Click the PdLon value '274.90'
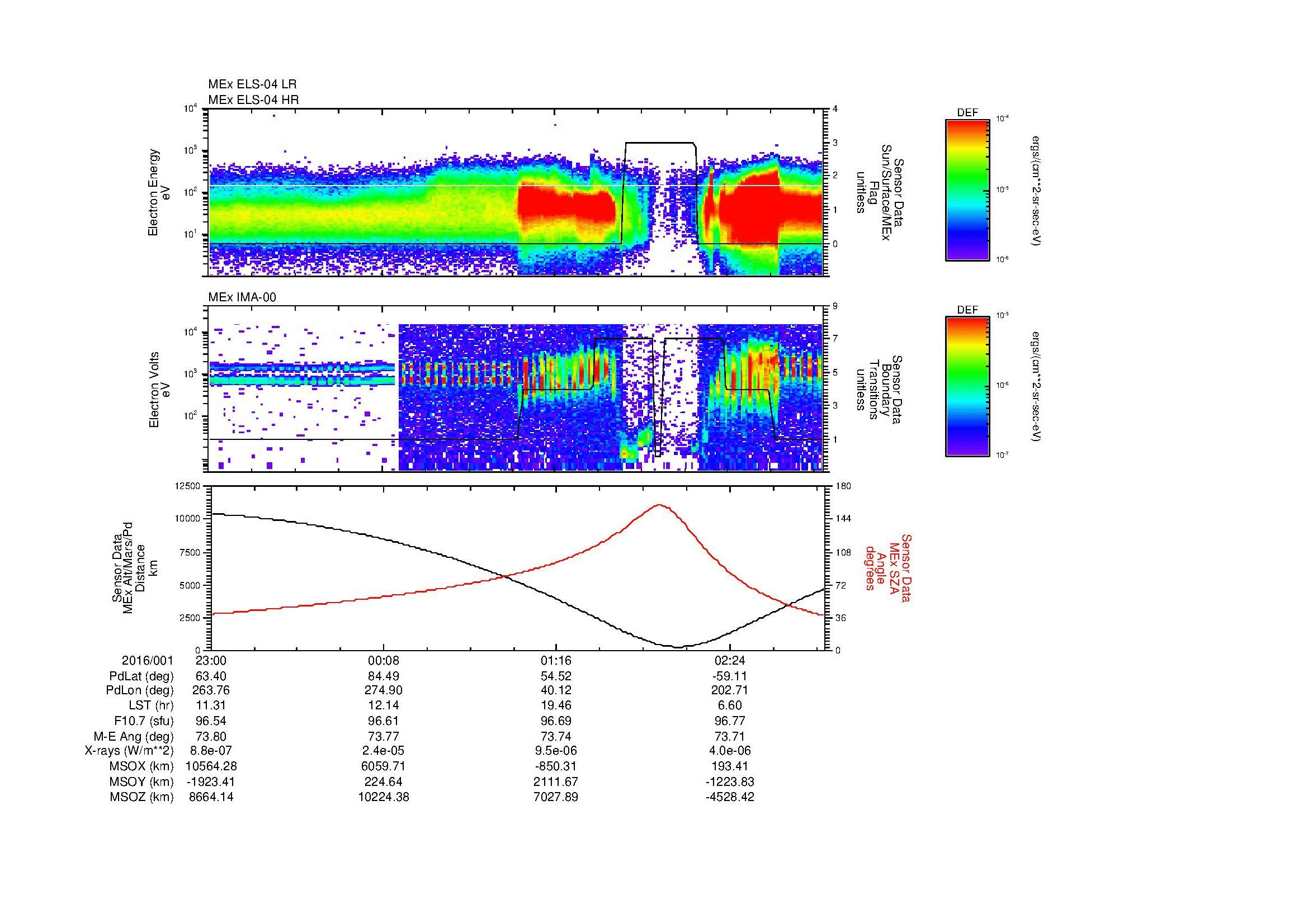 (384, 690)
